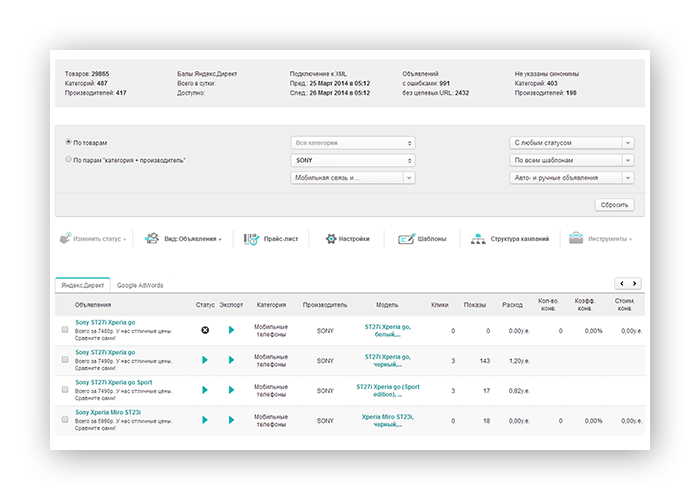Image resolution: width=700 pixels, height=500 pixels.
Task: Expand the Инструменты menu label
Action: point(610,239)
